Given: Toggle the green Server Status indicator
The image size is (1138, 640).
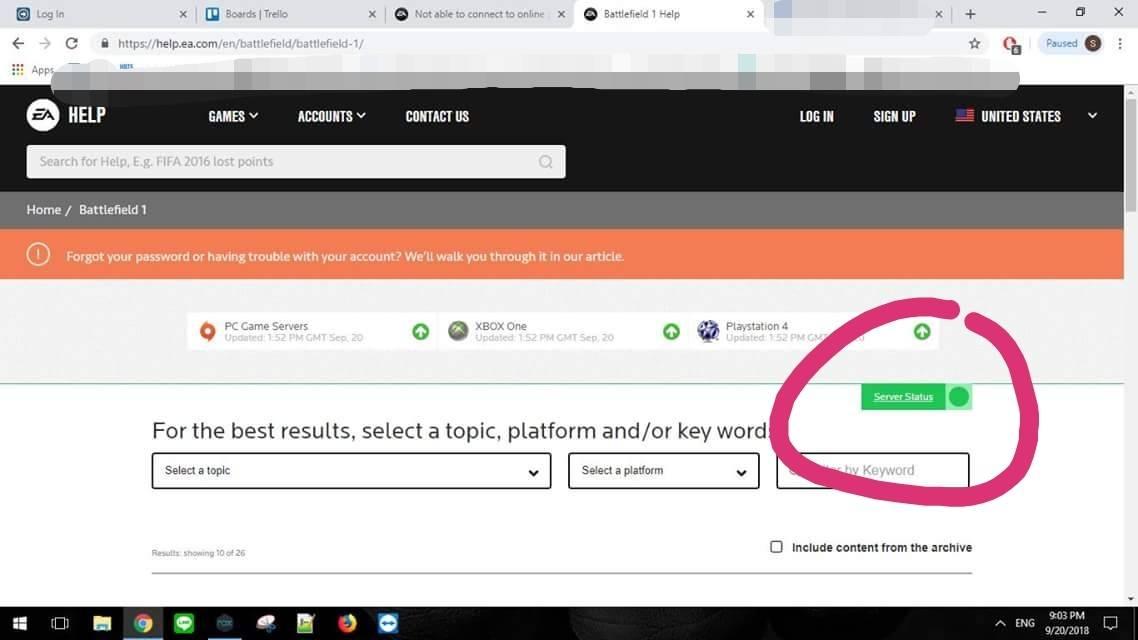Looking at the screenshot, I should coord(959,397).
